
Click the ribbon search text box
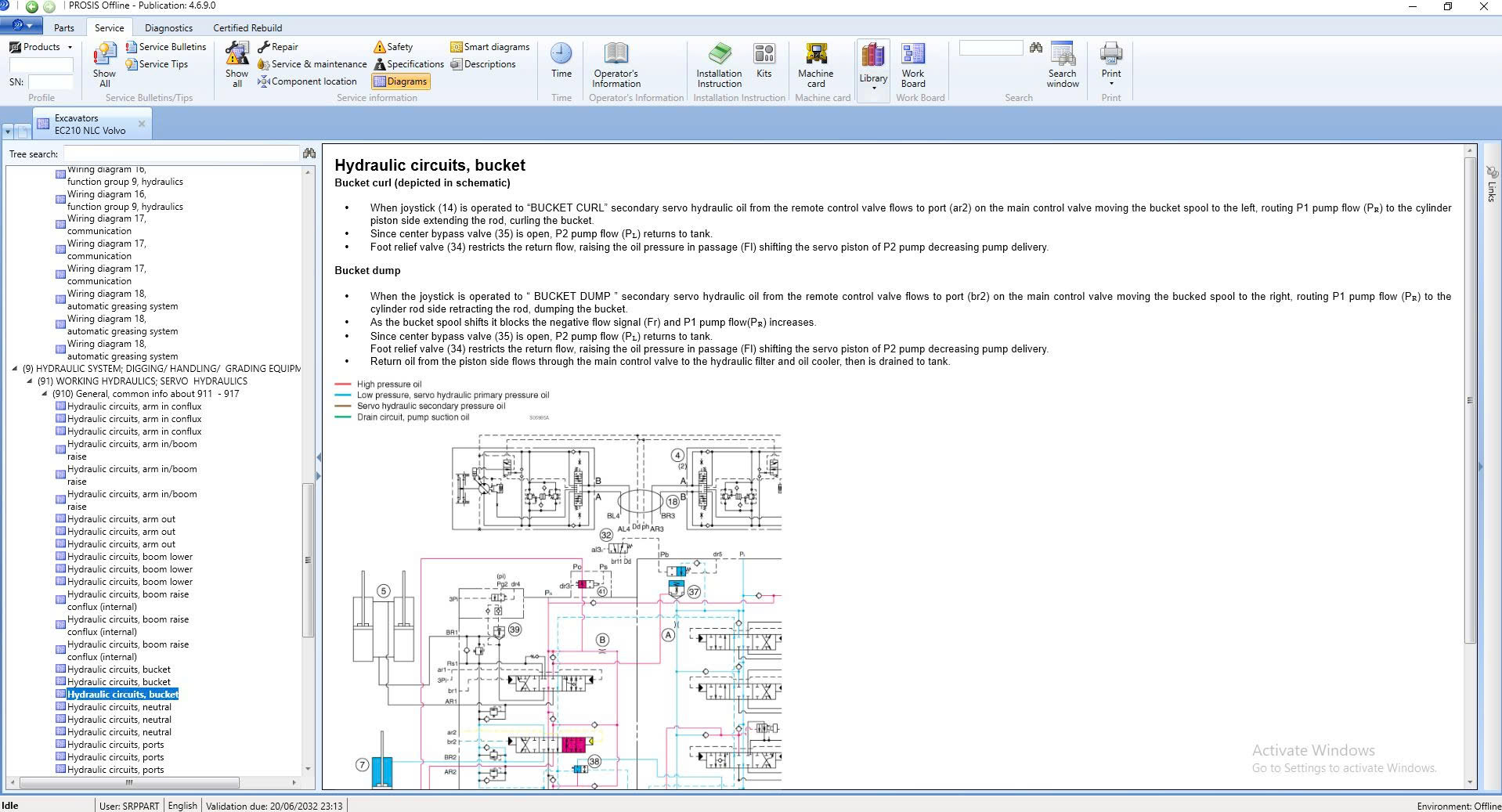pos(991,48)
